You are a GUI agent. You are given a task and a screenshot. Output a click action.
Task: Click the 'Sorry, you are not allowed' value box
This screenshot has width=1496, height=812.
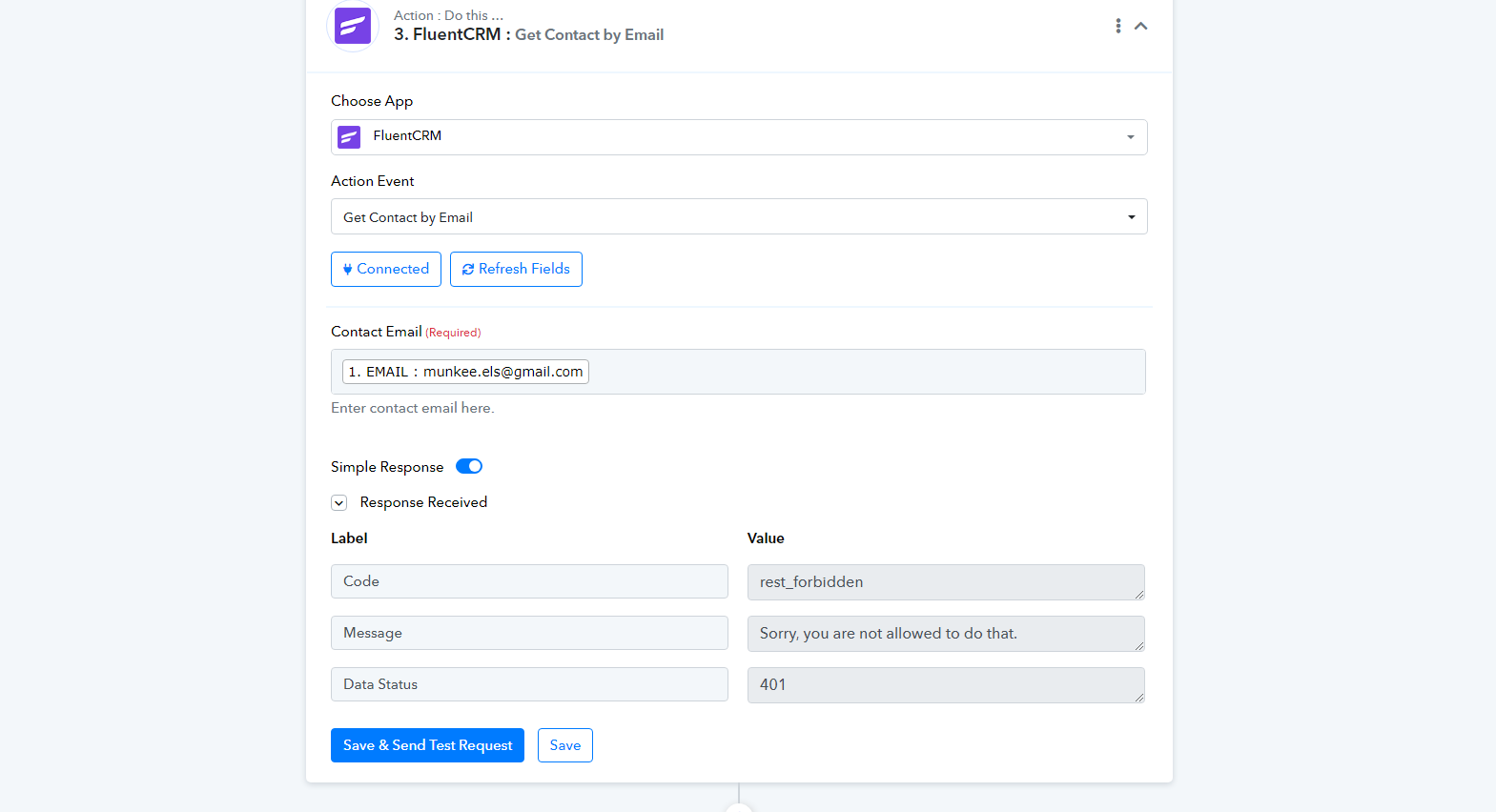[x=946, y=634]
